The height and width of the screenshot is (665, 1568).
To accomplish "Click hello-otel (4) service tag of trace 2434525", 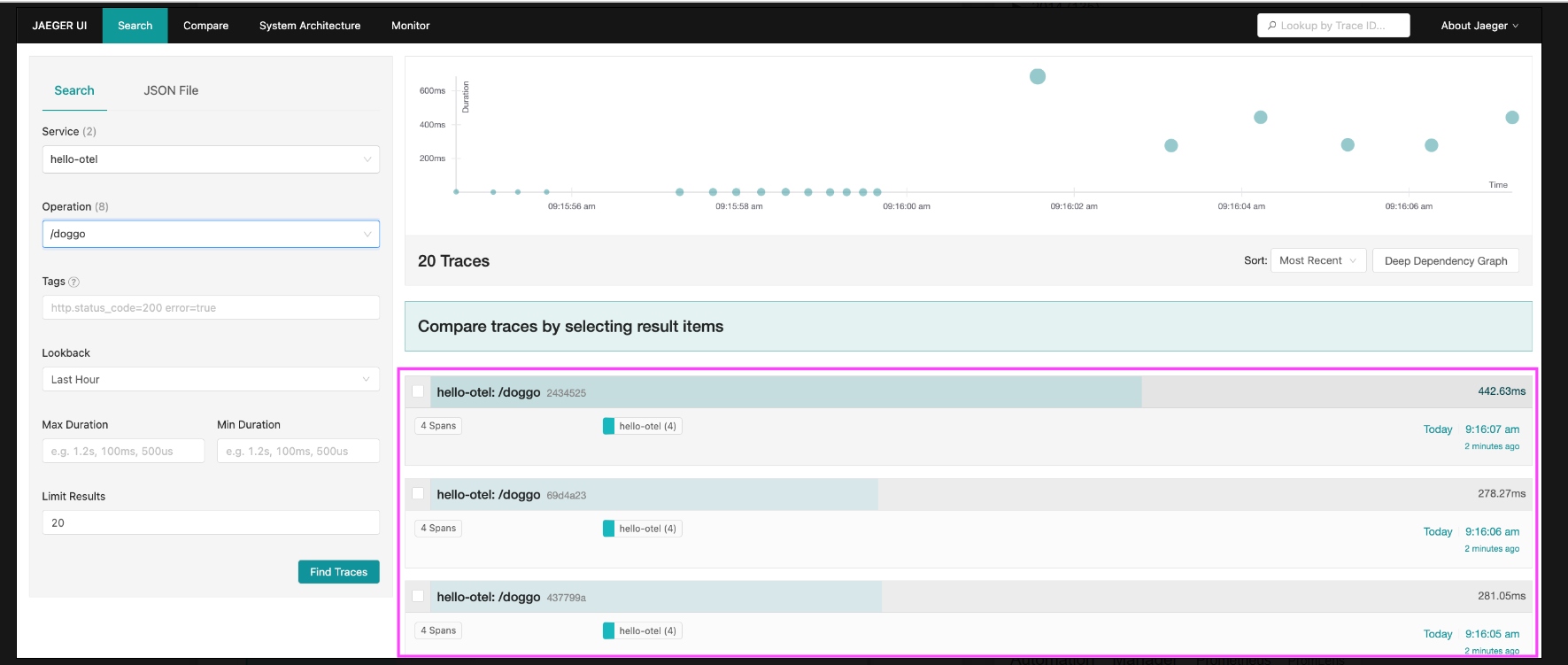I will pos(642,426).
